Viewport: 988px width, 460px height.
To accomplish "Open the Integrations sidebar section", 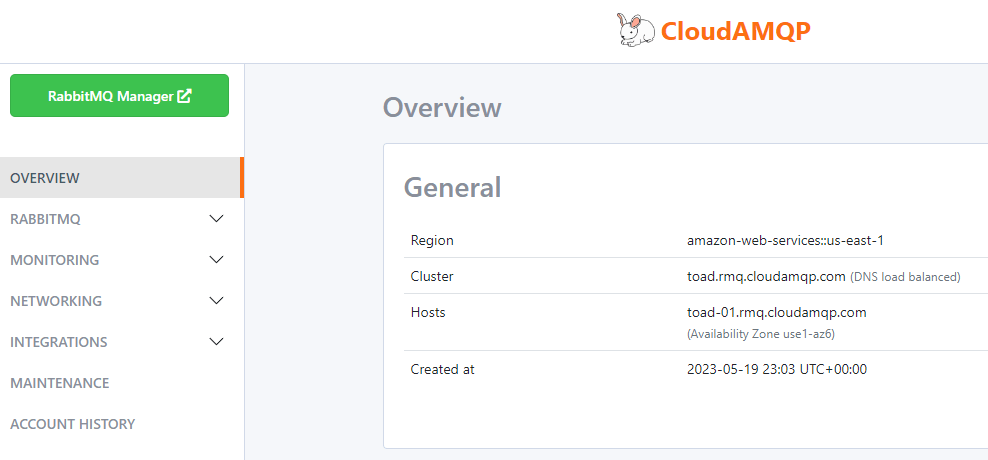I will coord(59,342).
